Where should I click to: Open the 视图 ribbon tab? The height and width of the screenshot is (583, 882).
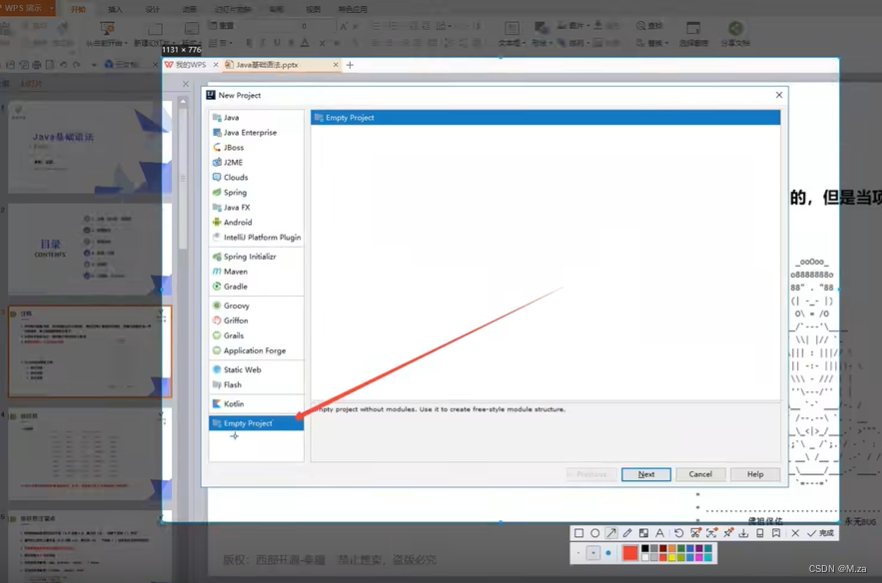point(313,9)
